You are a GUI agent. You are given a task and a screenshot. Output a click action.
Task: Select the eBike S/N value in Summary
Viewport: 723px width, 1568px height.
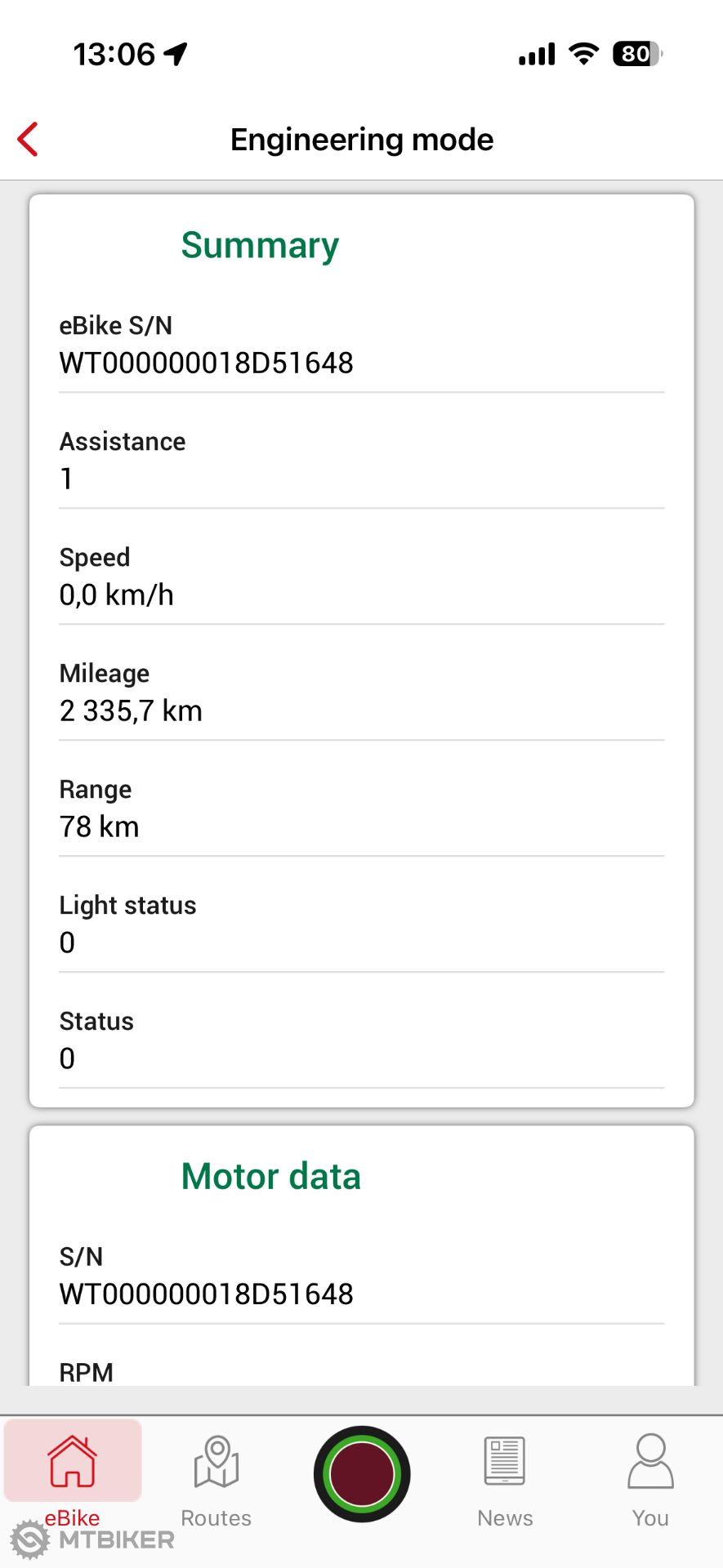click(206, 363)
